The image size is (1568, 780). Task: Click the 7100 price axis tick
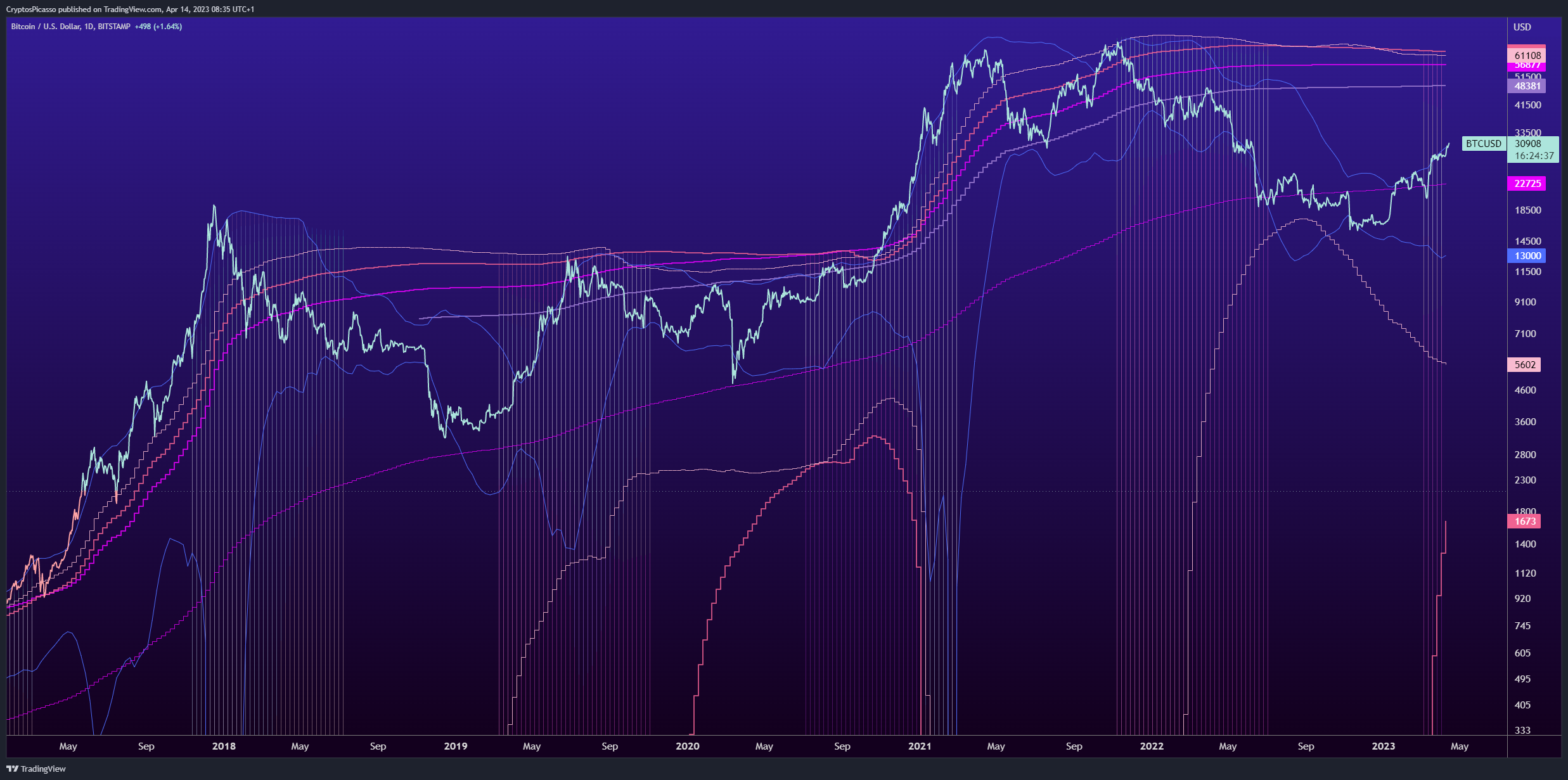[1526, 334]
